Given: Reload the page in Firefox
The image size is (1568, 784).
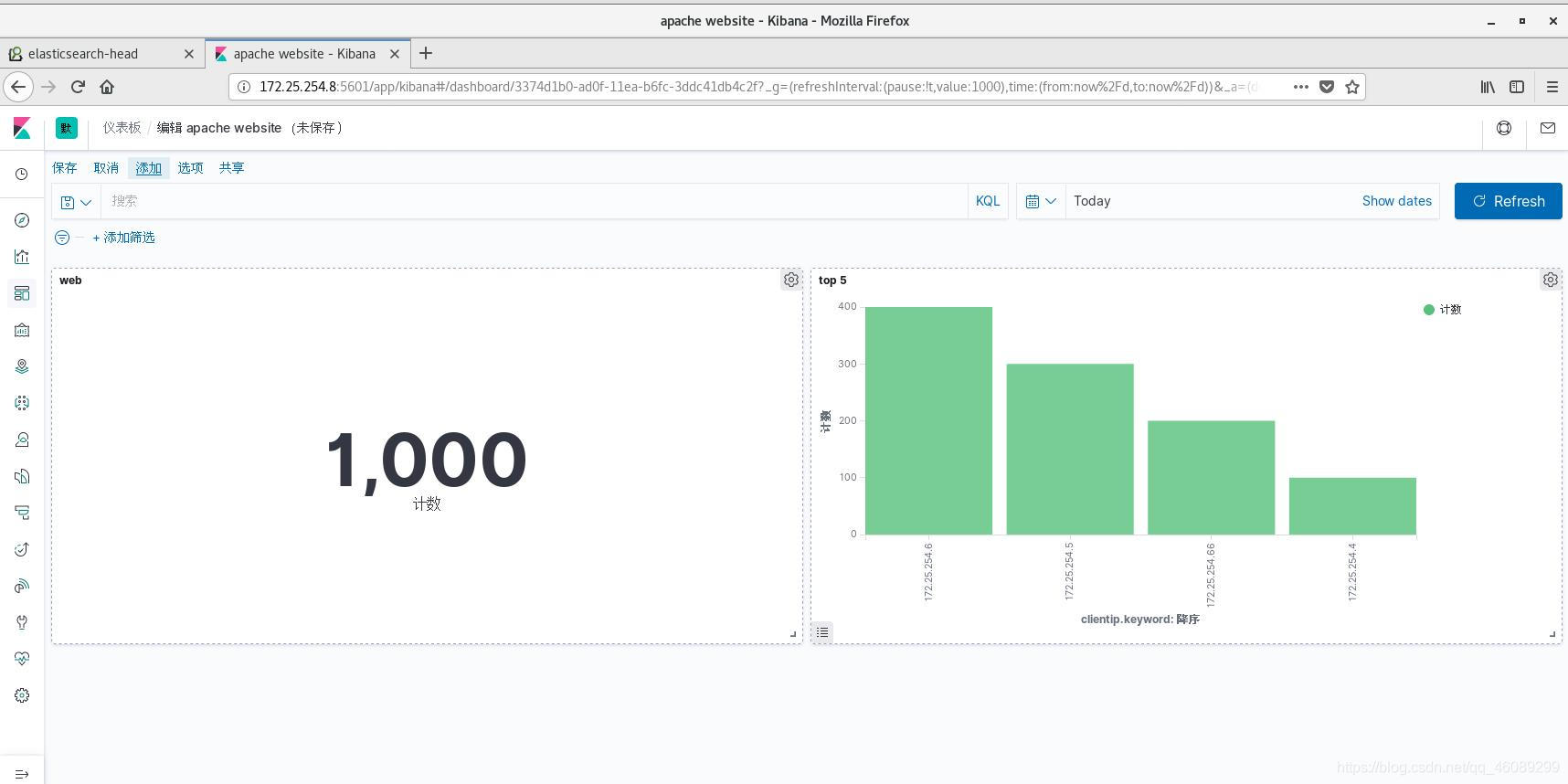Looking at the screenshot, I should (78, 87).
